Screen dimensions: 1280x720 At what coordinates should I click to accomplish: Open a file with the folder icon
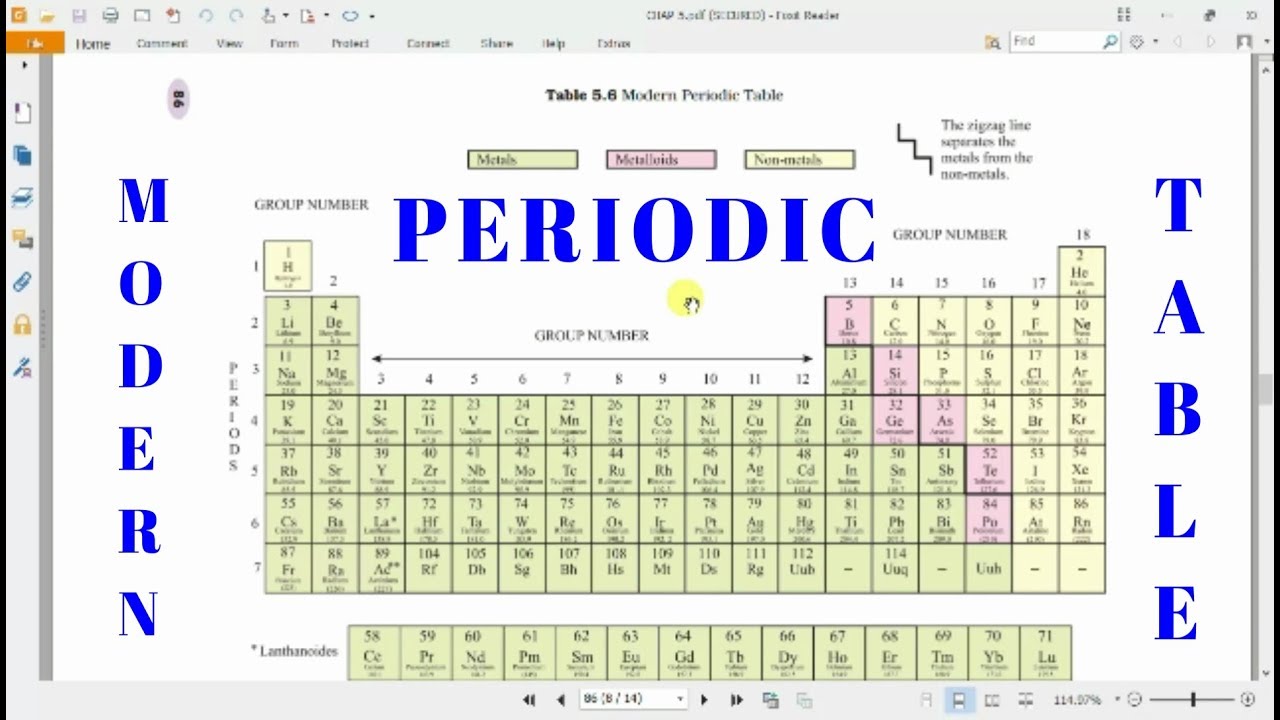(47, 16)
